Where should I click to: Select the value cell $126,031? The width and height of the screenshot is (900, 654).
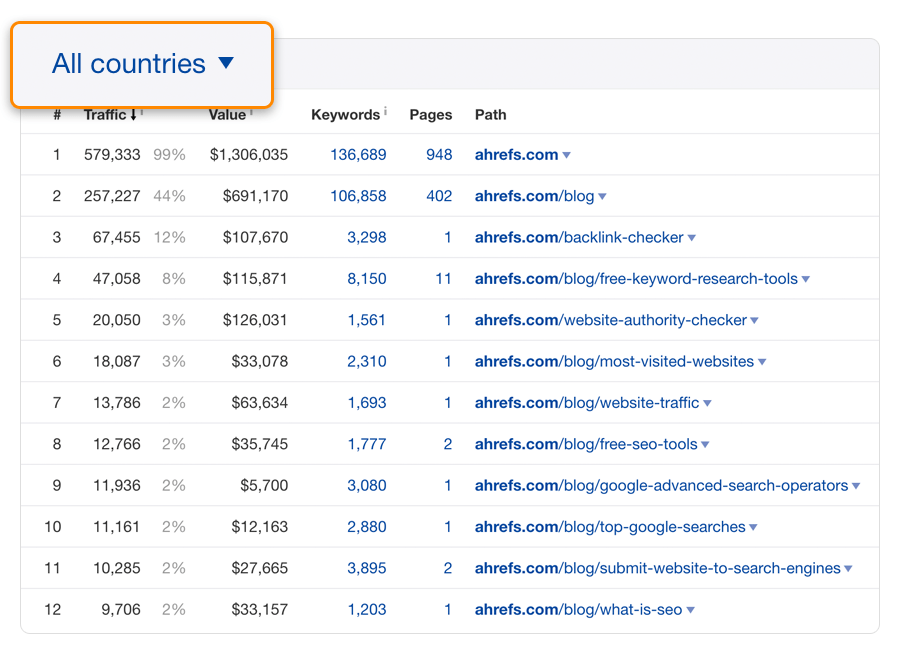[255, 320]
